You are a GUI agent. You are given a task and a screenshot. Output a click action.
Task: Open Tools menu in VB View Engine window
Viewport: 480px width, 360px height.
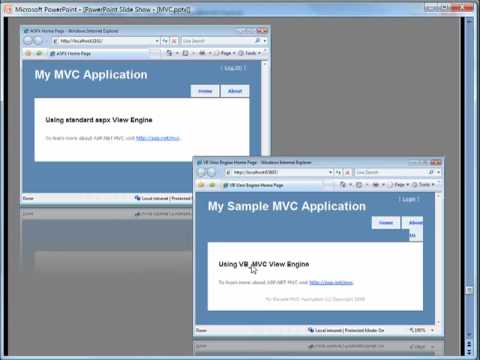pos(423,184)
